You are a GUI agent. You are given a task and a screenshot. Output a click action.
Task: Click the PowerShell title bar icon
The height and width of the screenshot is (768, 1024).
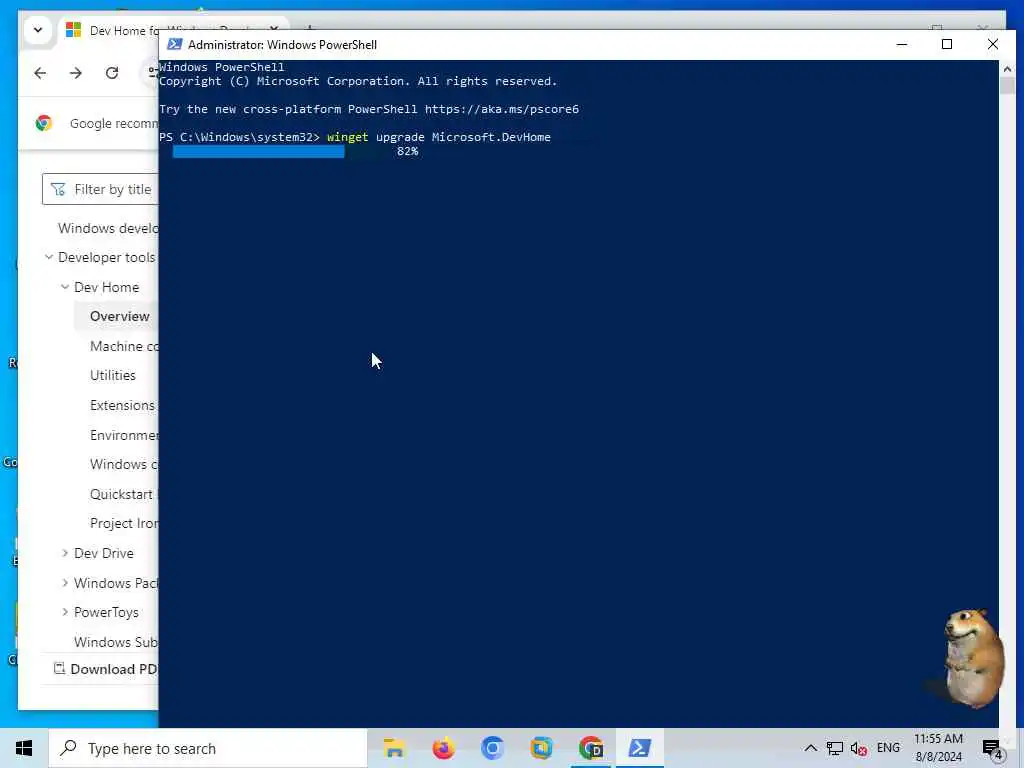tap(174, 44)
